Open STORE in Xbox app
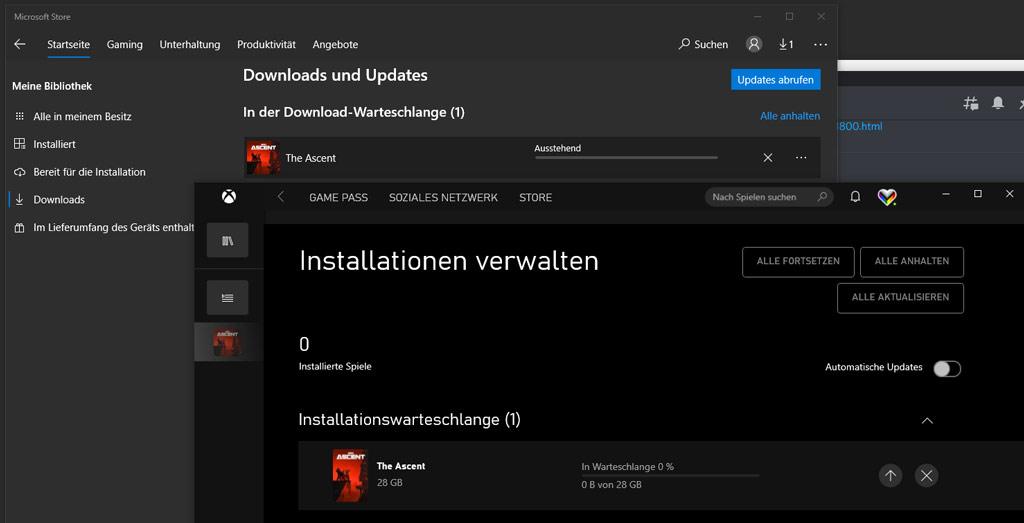The height and width of the screenshot is (523, 1024). tap(536, 197)
